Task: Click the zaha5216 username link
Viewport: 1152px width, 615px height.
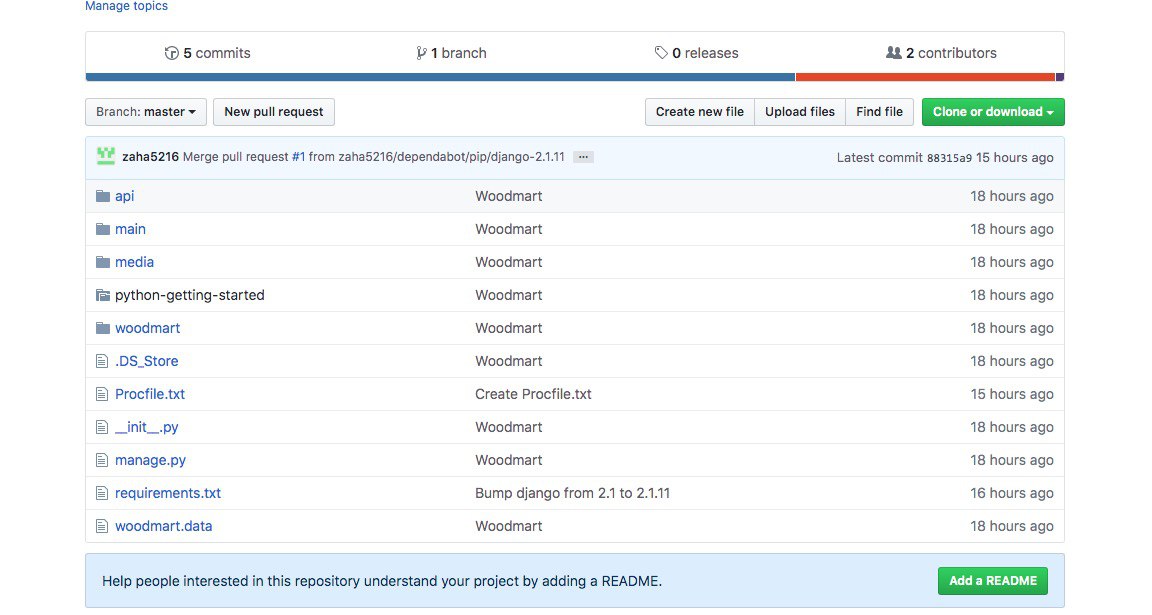Action: point(151,157)
